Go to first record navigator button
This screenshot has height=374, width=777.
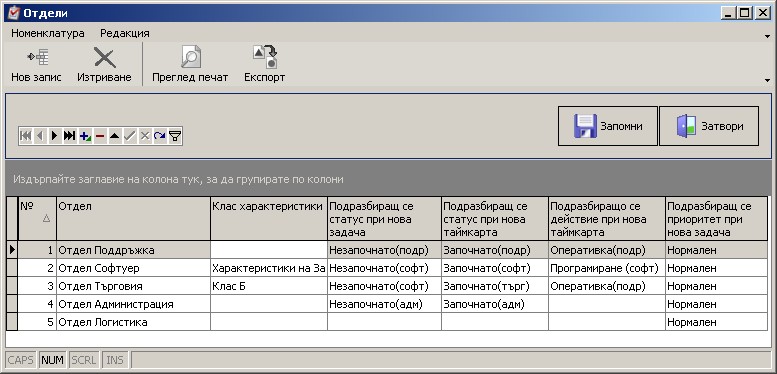tap(25, 136)
